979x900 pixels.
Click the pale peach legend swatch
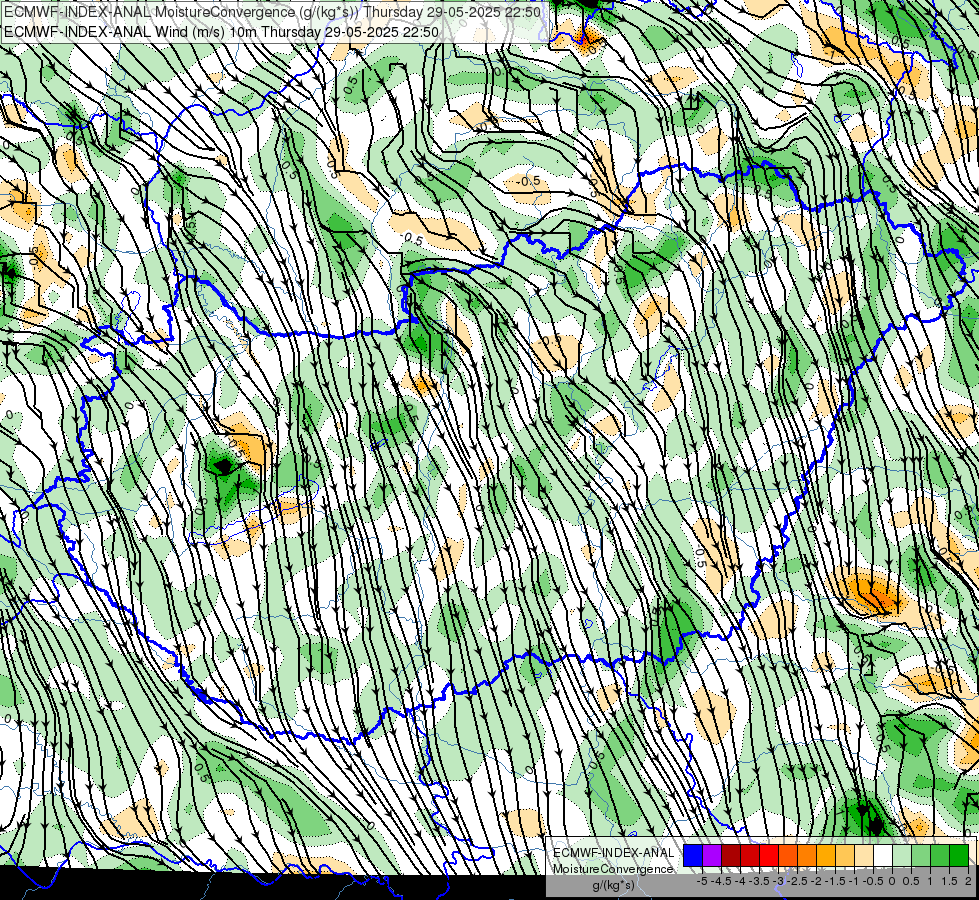click(x=864, y=855)
